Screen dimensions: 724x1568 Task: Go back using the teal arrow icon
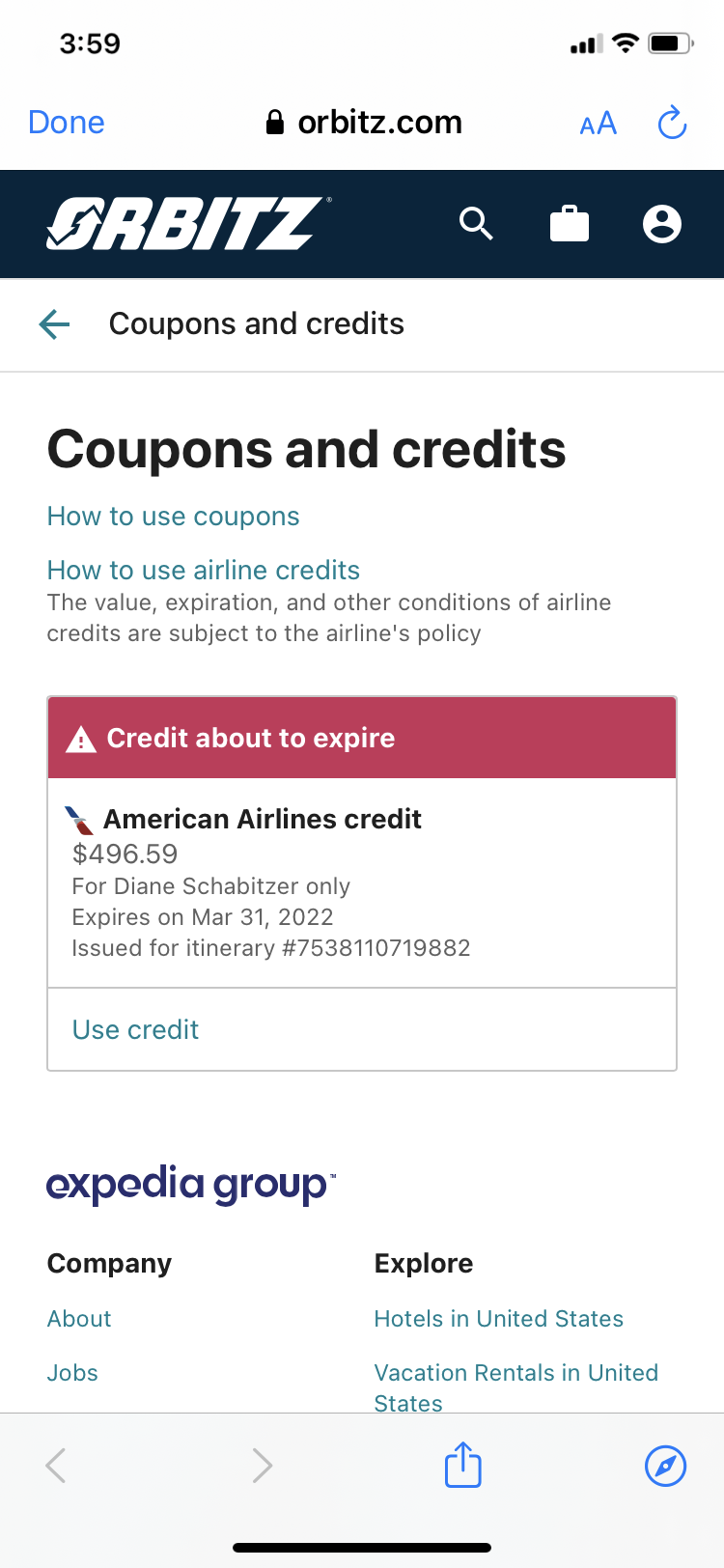(x=54, y=324)
